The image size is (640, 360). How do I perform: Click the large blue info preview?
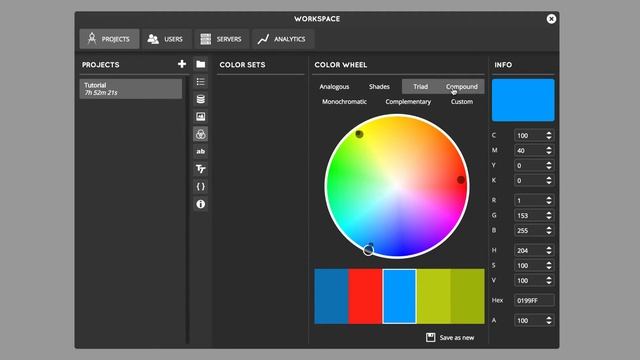[x=523, y=100]
